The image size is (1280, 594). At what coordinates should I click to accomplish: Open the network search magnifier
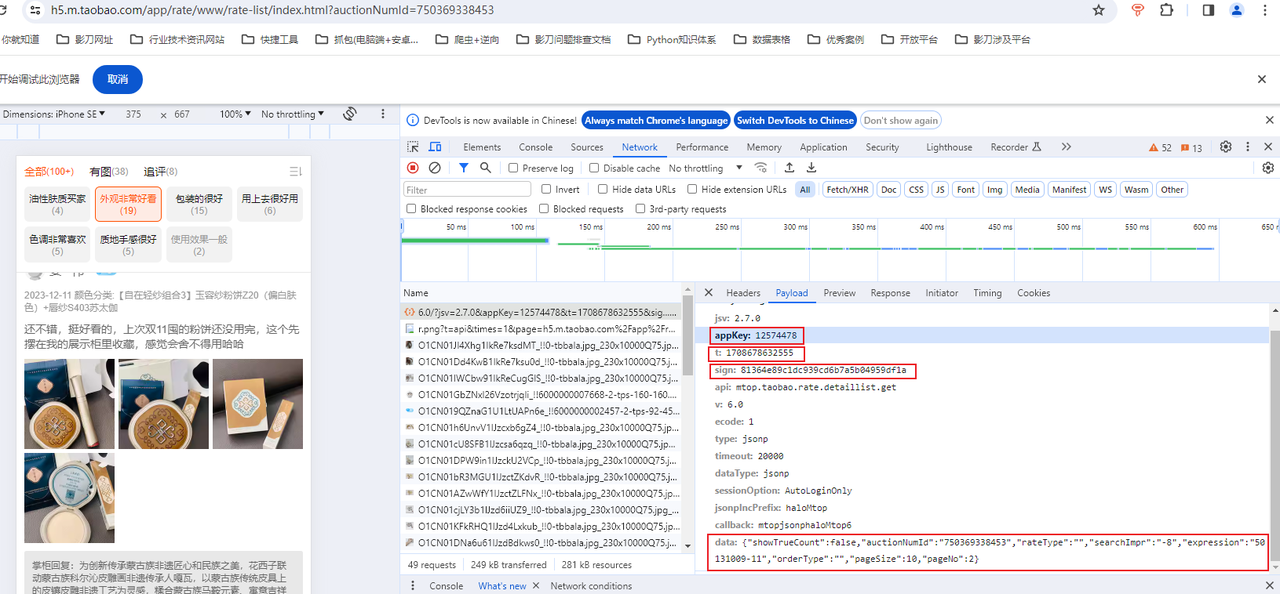[x=485, y=168]
